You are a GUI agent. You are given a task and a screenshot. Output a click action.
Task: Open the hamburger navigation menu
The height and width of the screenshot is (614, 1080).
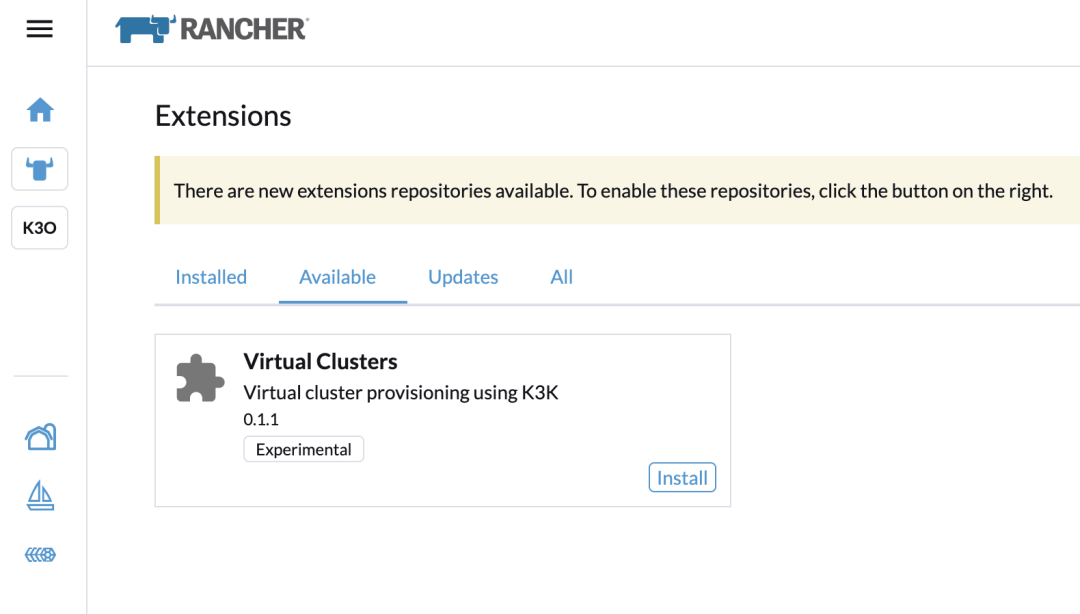39,29
